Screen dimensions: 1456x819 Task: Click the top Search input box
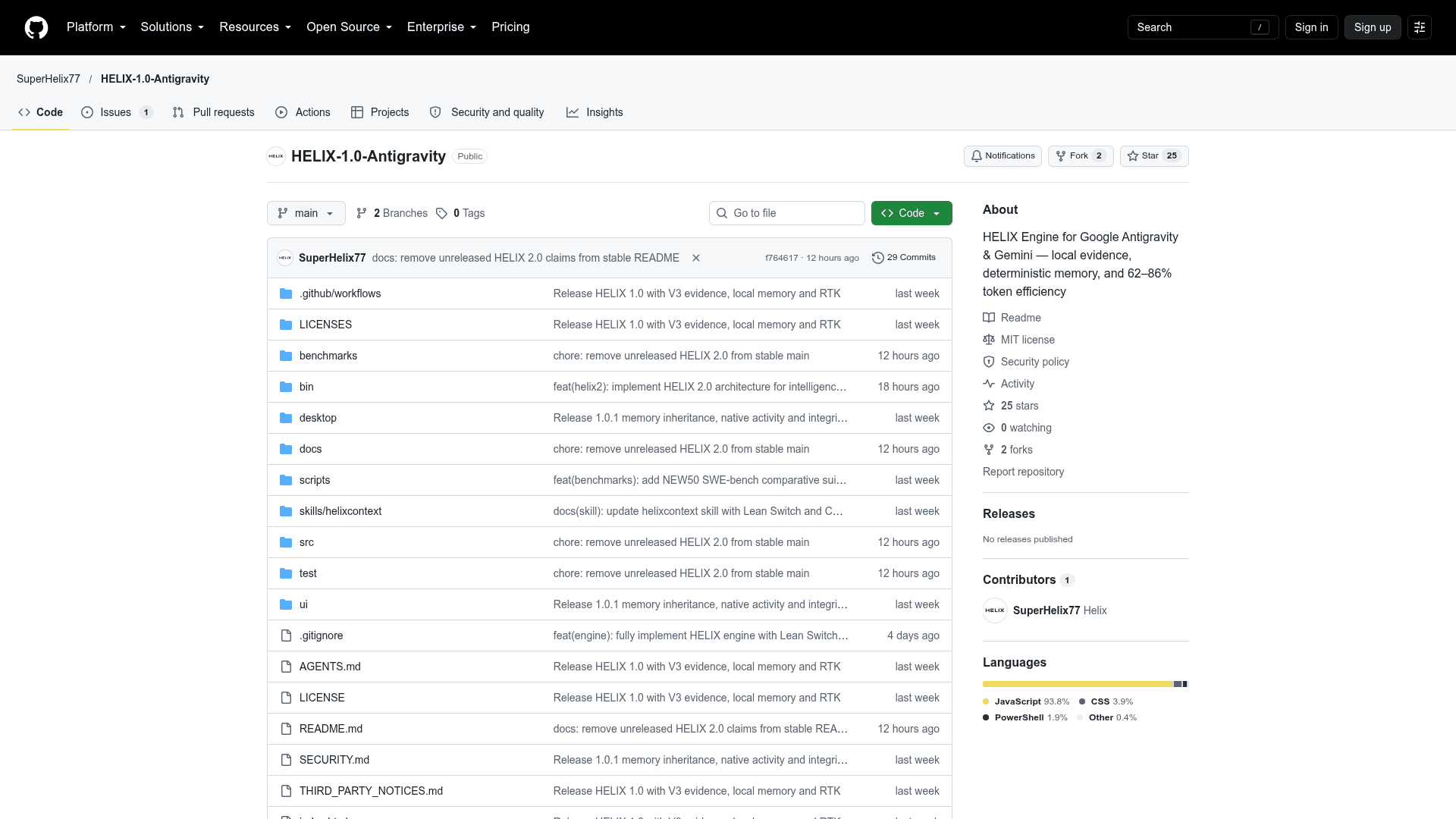tap(1203, 27)
